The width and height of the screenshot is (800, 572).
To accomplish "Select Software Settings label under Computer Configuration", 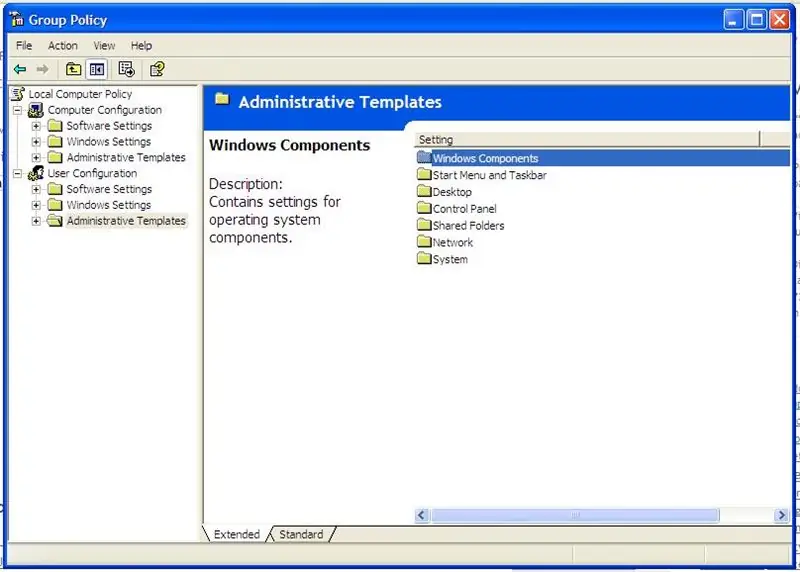I will [109, 126].
